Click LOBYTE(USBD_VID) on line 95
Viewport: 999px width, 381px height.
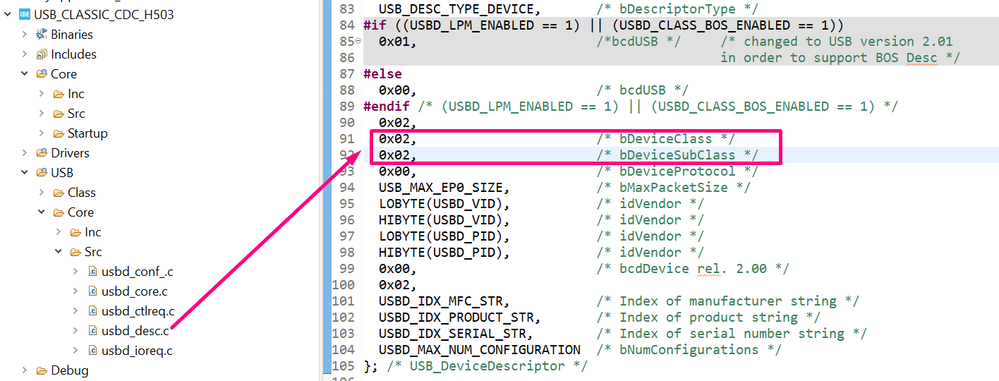click(443, 204)
